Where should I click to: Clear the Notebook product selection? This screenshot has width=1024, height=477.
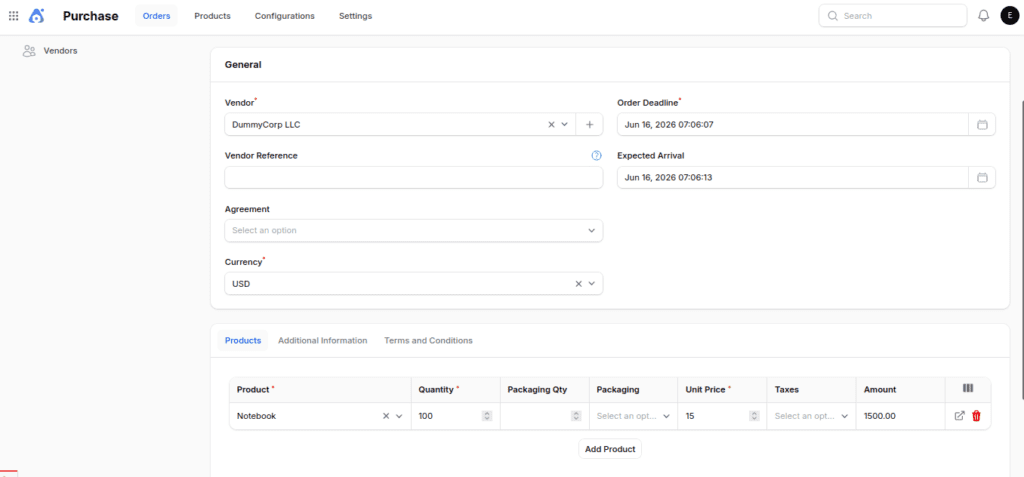(x=386, y=416)
